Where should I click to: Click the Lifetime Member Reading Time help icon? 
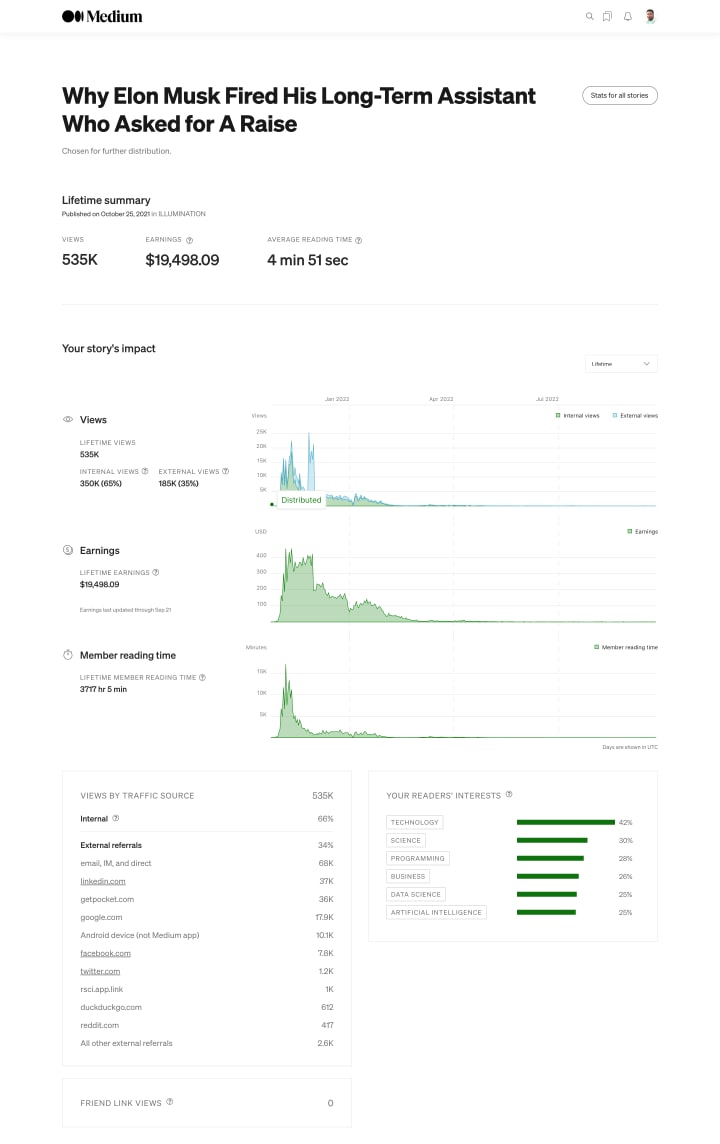tap(202, 678)
